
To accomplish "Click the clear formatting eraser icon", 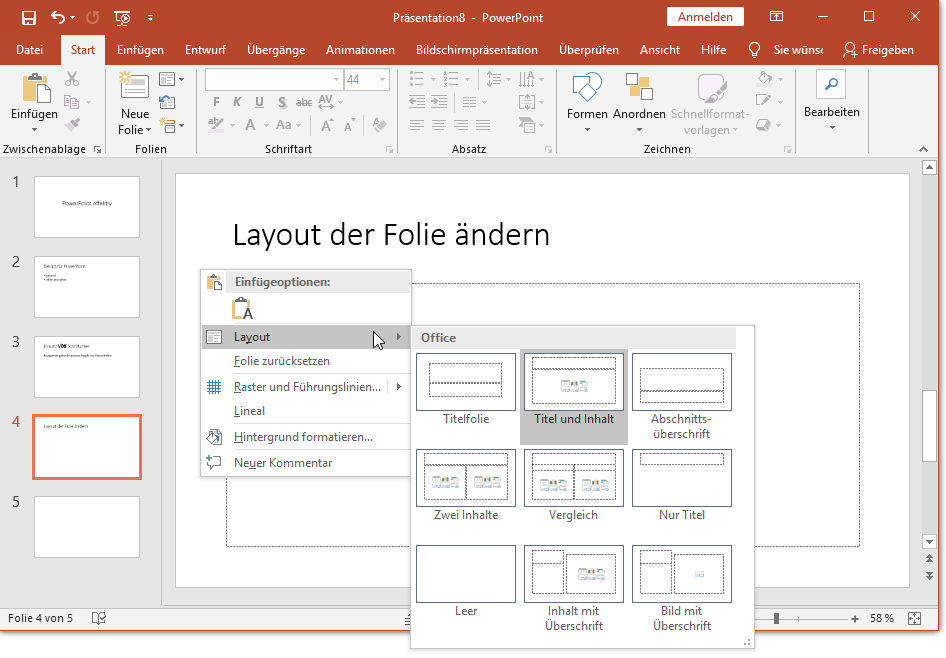I will pyautogui.click(x=379, y=125).
